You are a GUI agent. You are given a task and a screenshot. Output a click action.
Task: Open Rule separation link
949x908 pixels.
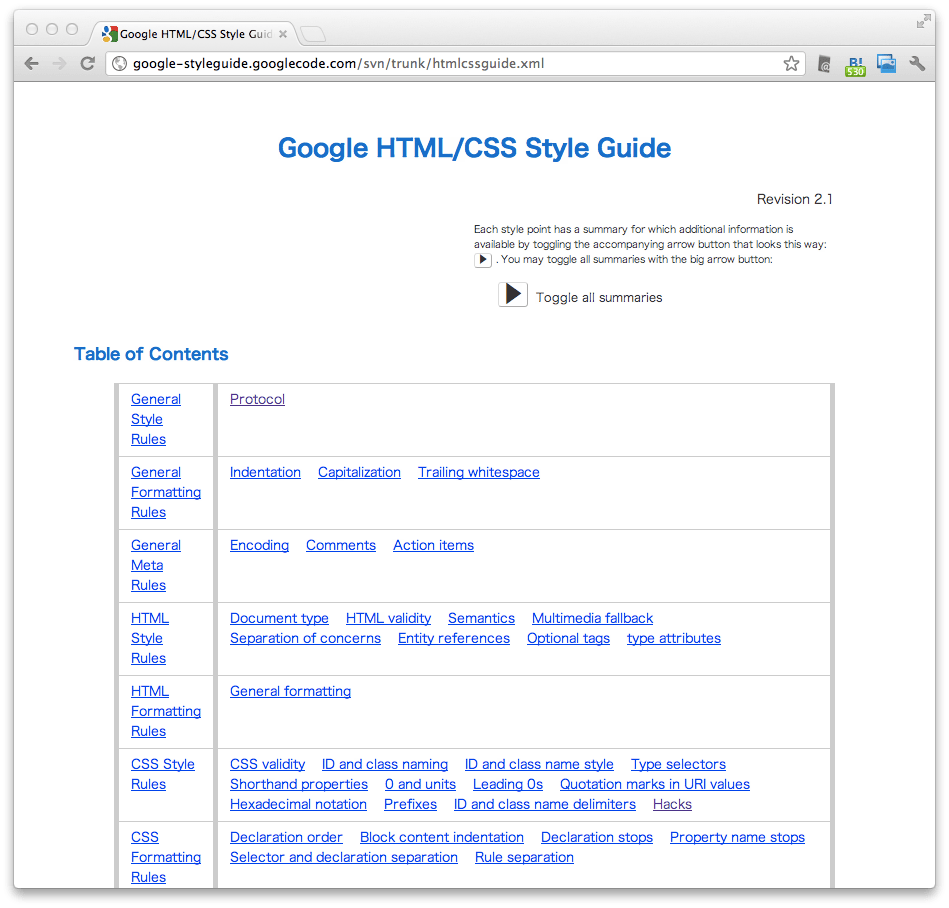coord(524,857)
